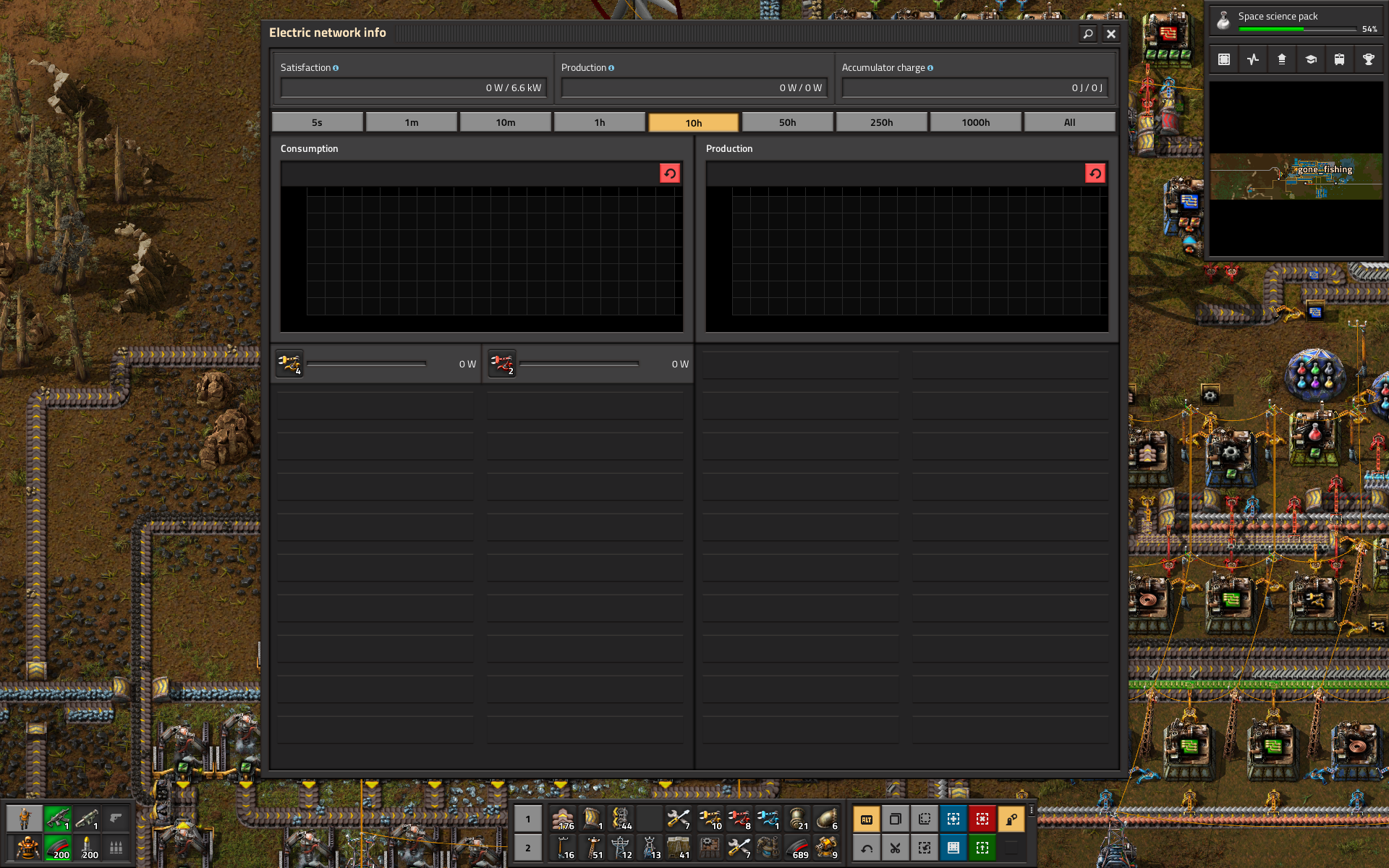This screenshot has height=868, width=1389.
Task: Click the cut (scissors) tool
Action: 895,848
